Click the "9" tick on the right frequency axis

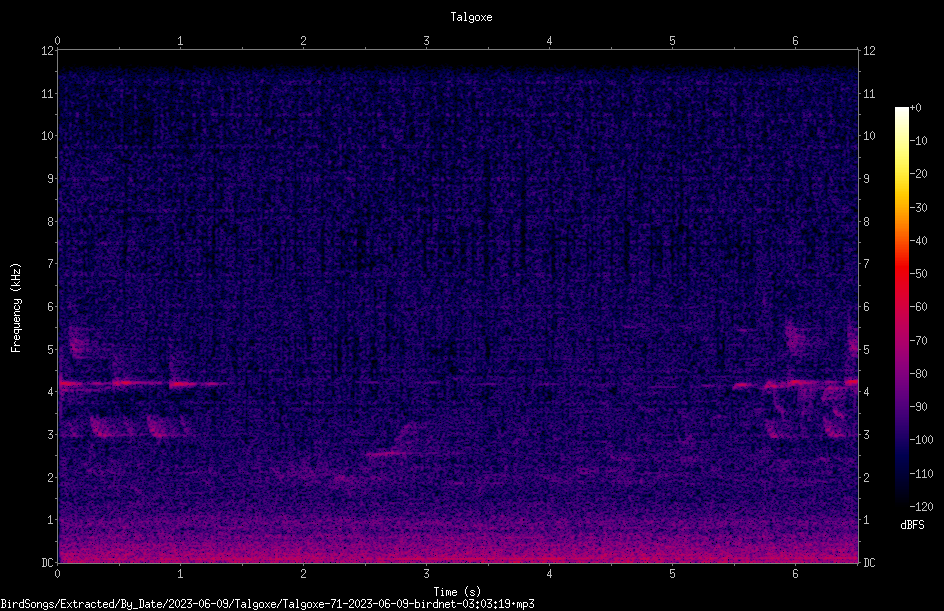pos(866,179)
